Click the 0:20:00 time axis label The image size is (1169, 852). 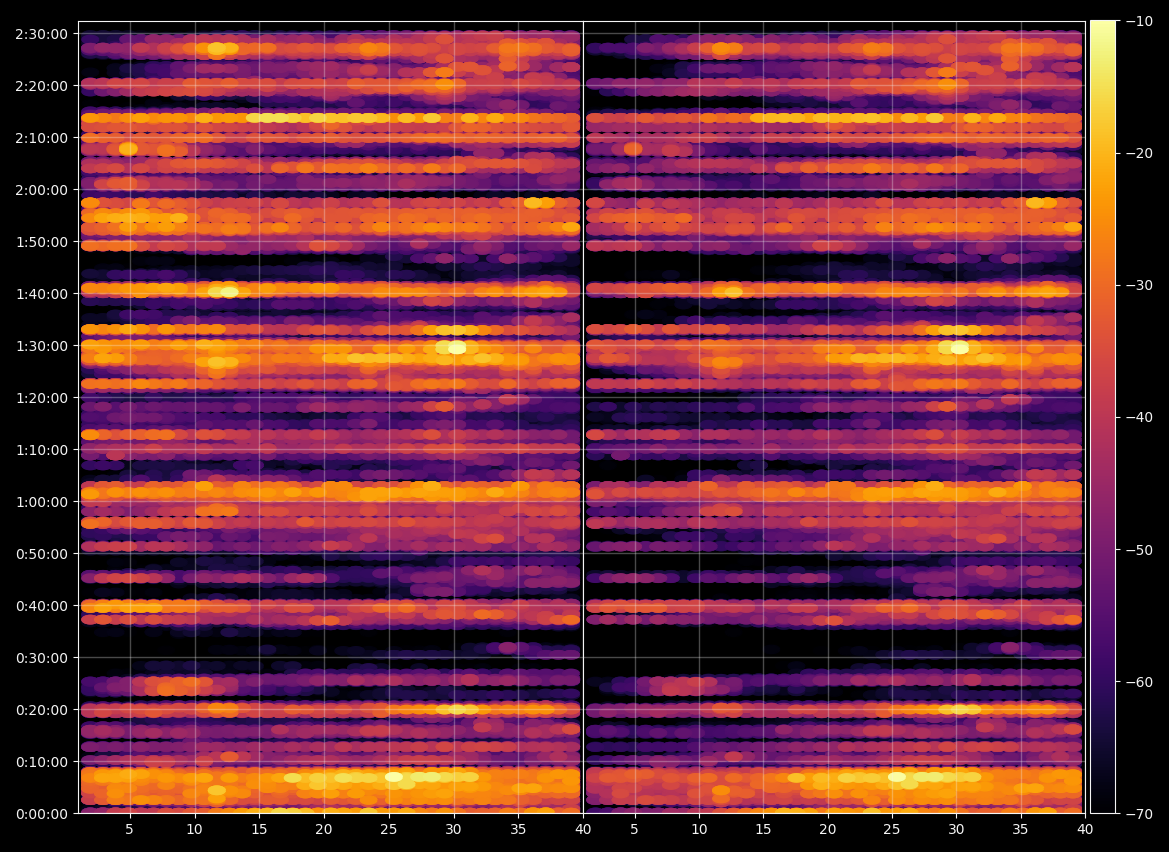click(41, 710)
